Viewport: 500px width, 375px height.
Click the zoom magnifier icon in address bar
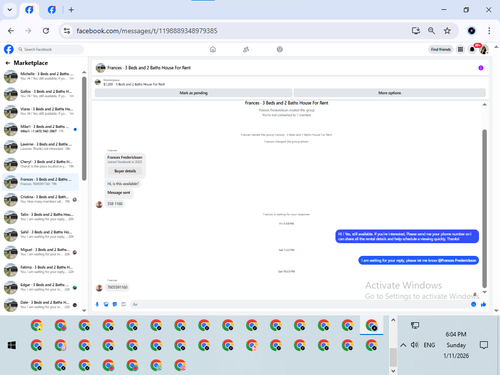point(431,31)
